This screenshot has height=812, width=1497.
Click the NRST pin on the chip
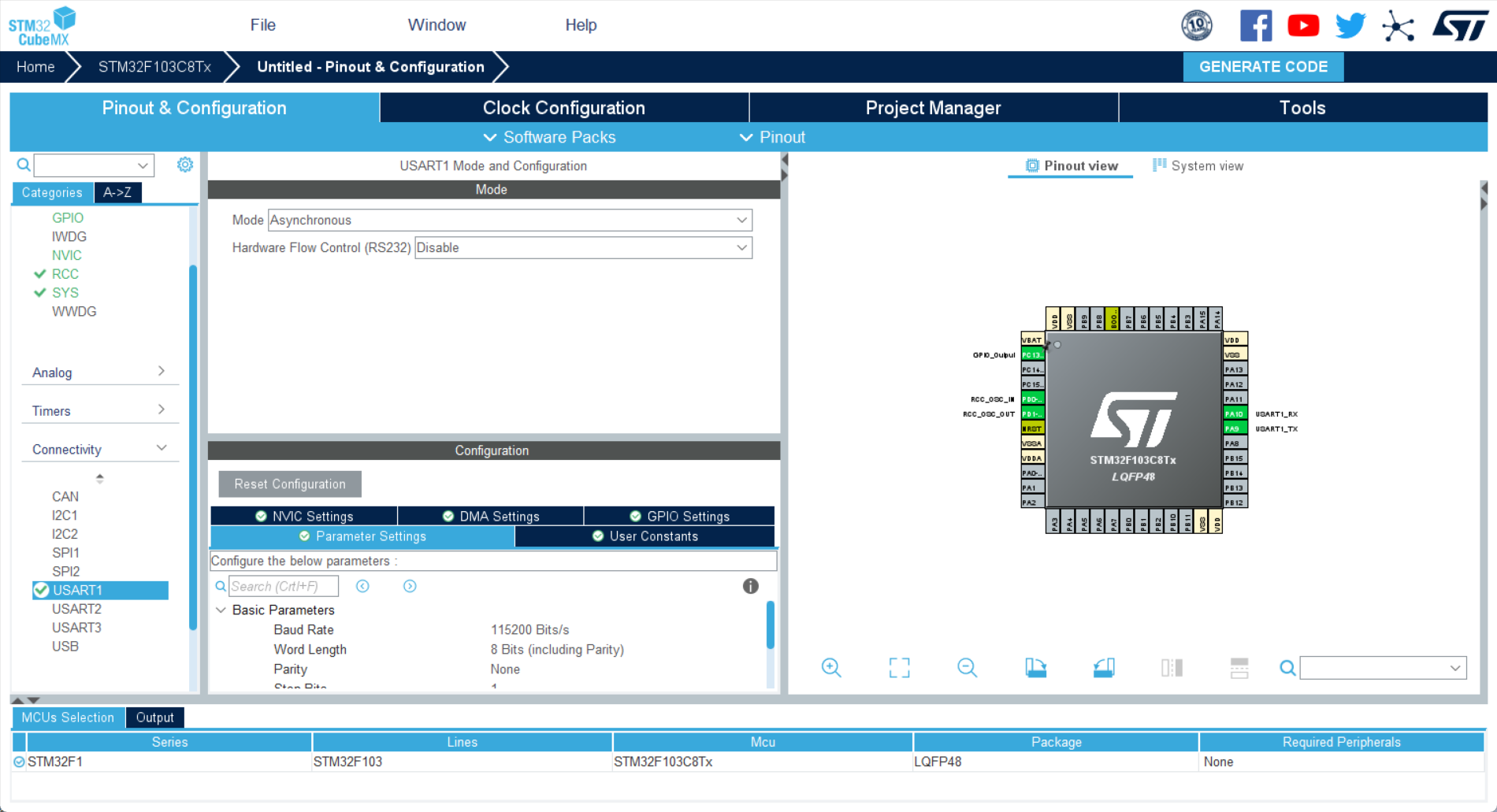click(x=1032, y=428)
